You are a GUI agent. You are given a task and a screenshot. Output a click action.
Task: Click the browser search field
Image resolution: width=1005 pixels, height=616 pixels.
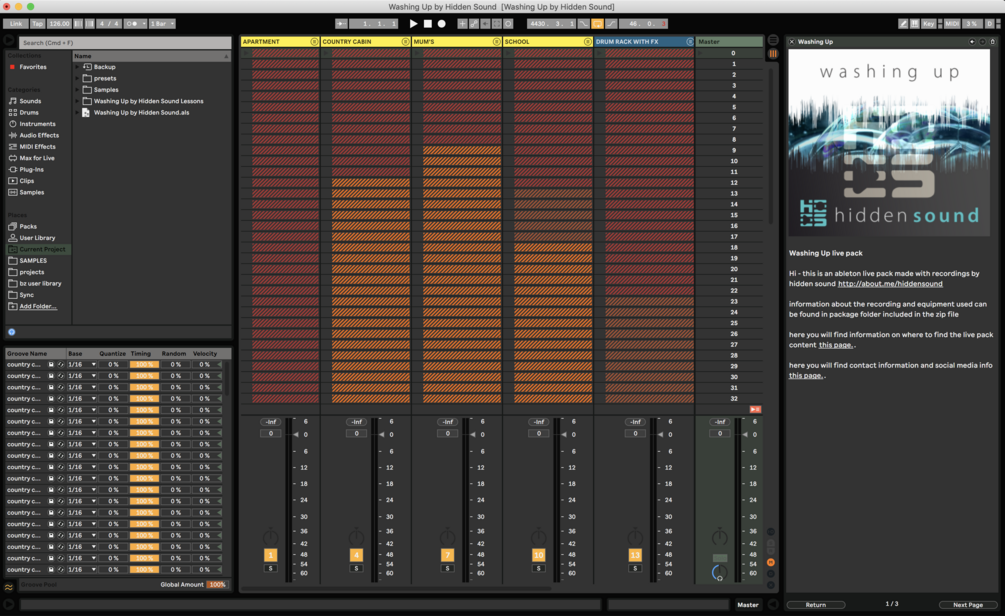point(125,43)
